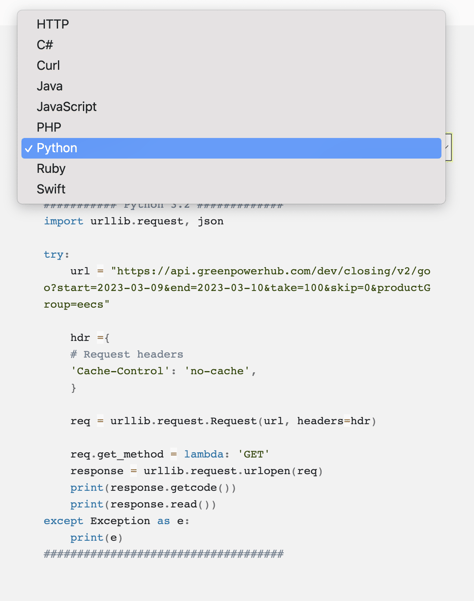
Task: Select HTTP from the language list
Action: pos(231,24)
